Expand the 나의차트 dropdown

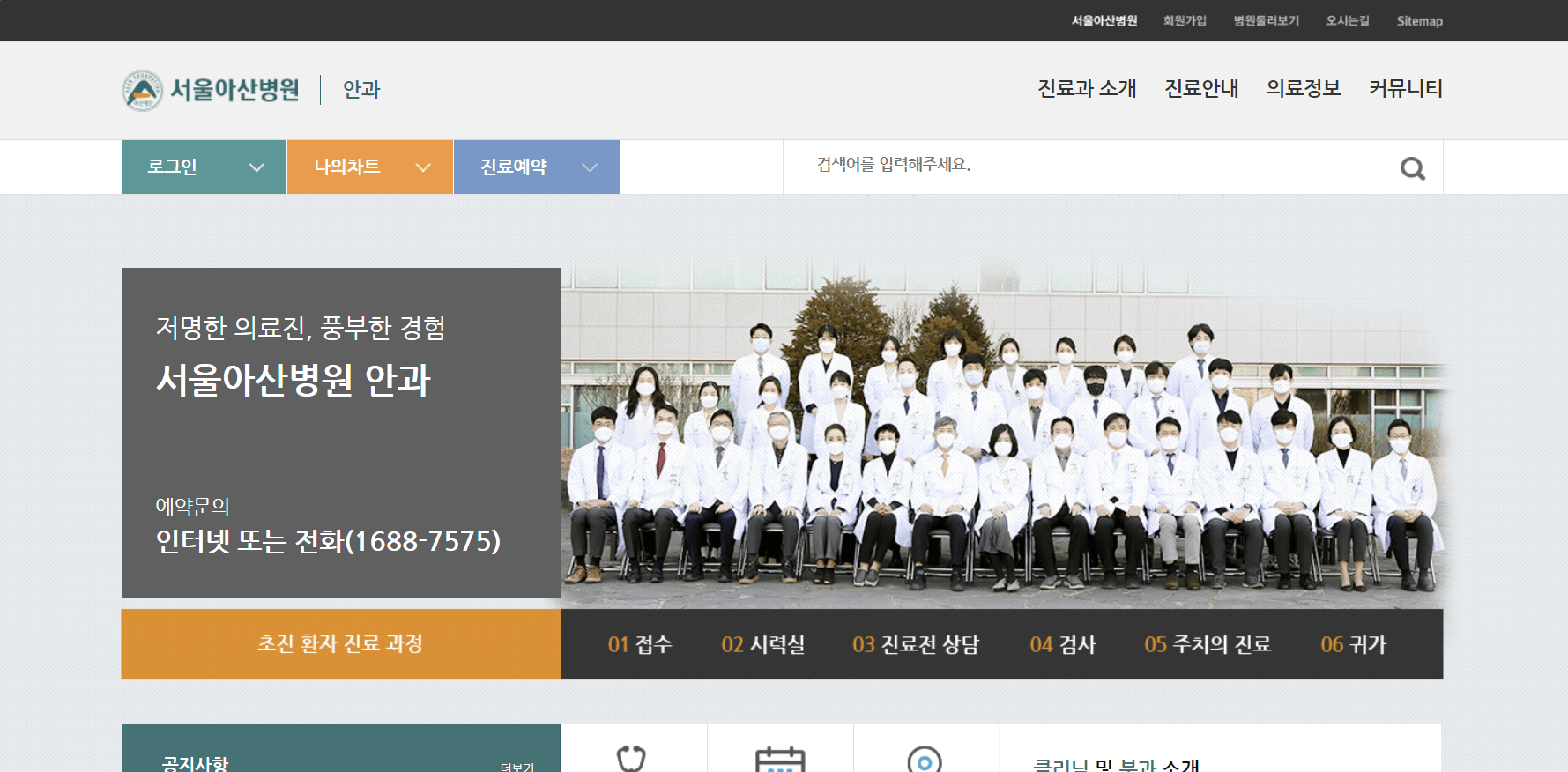click(x=370, y=167)
